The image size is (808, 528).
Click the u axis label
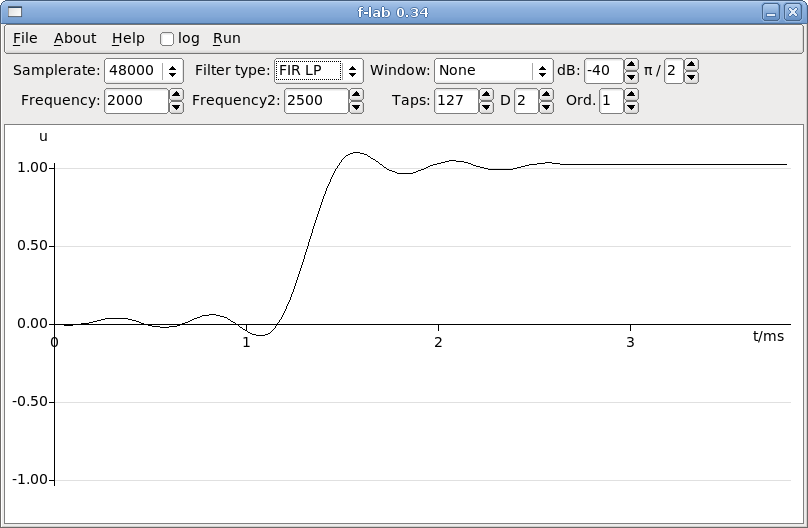point(43,137)
